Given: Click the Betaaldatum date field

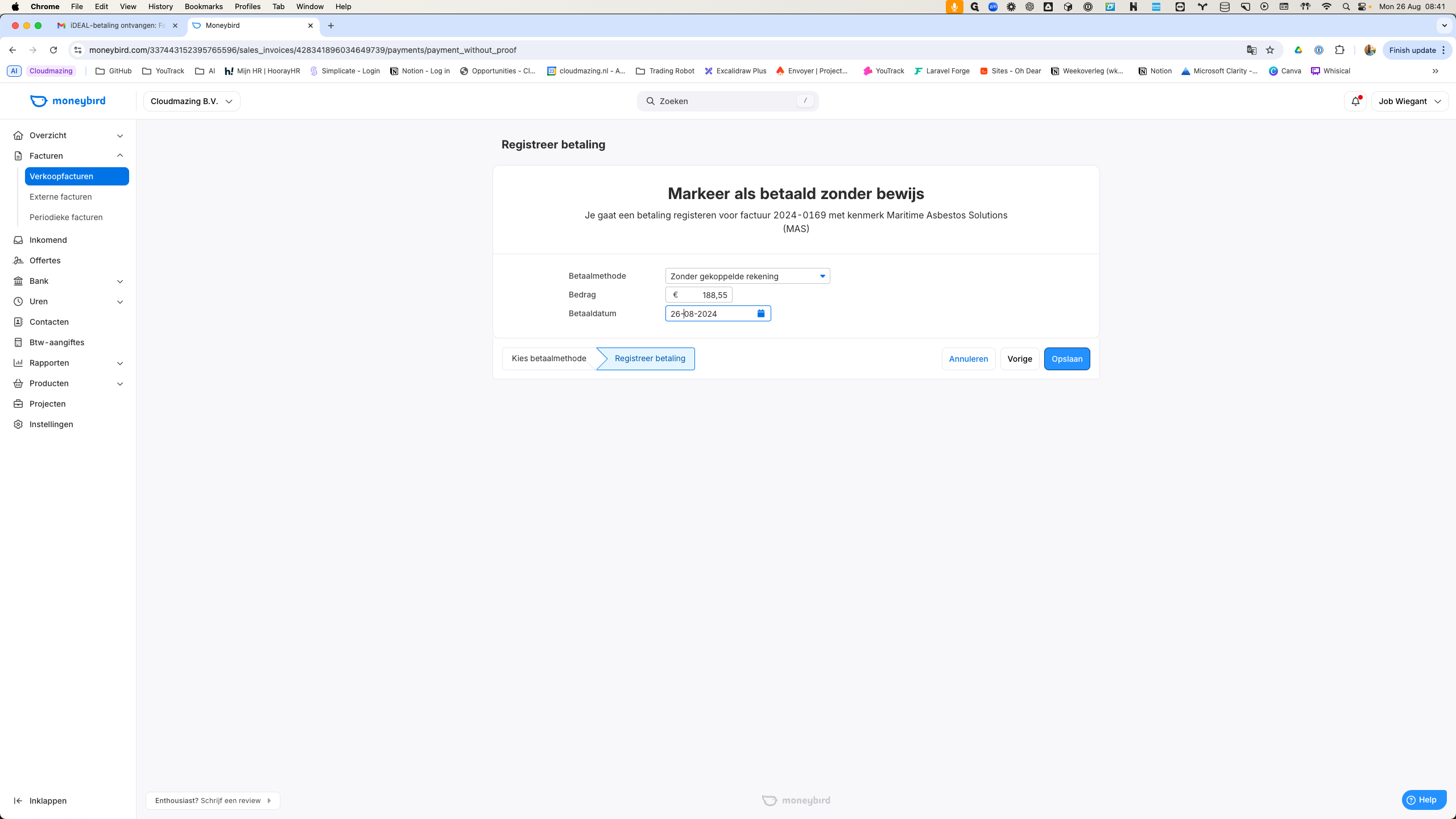Looking at the screenshot, I should pos(718,313).
